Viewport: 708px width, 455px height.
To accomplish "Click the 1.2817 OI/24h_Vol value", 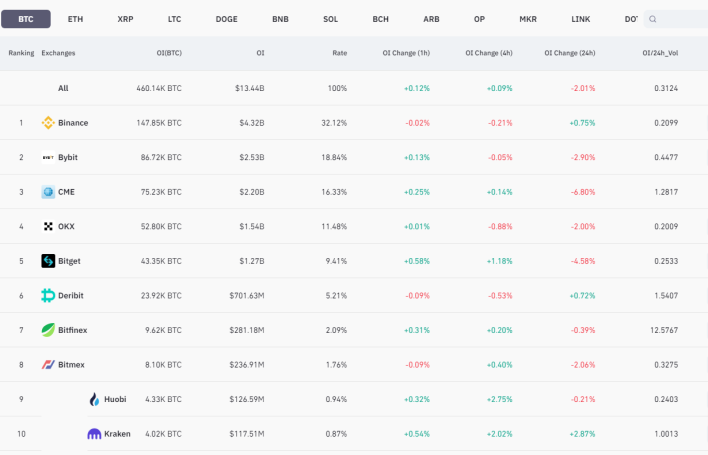I will click(666, 192).
